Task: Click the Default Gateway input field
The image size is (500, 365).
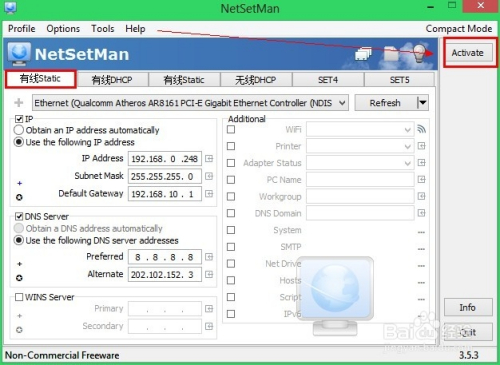Action: (x=165, y=194)
